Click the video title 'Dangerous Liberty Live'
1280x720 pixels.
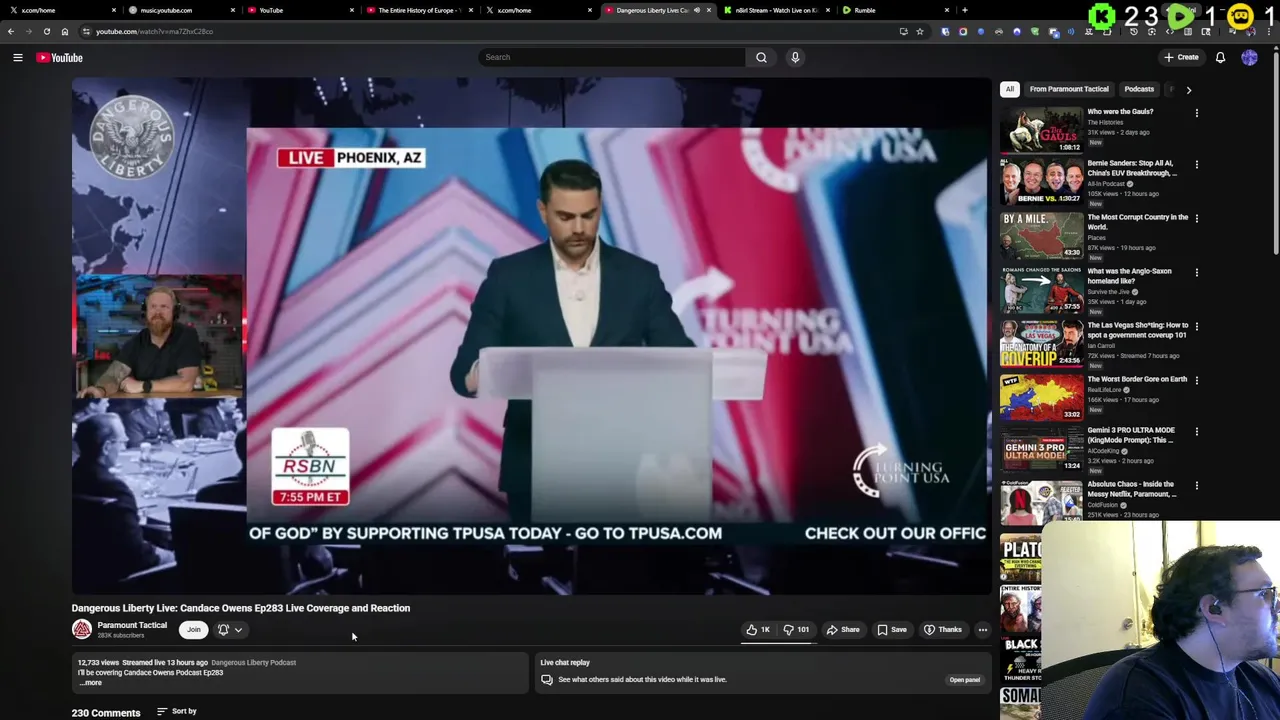[x=241, y=608]
